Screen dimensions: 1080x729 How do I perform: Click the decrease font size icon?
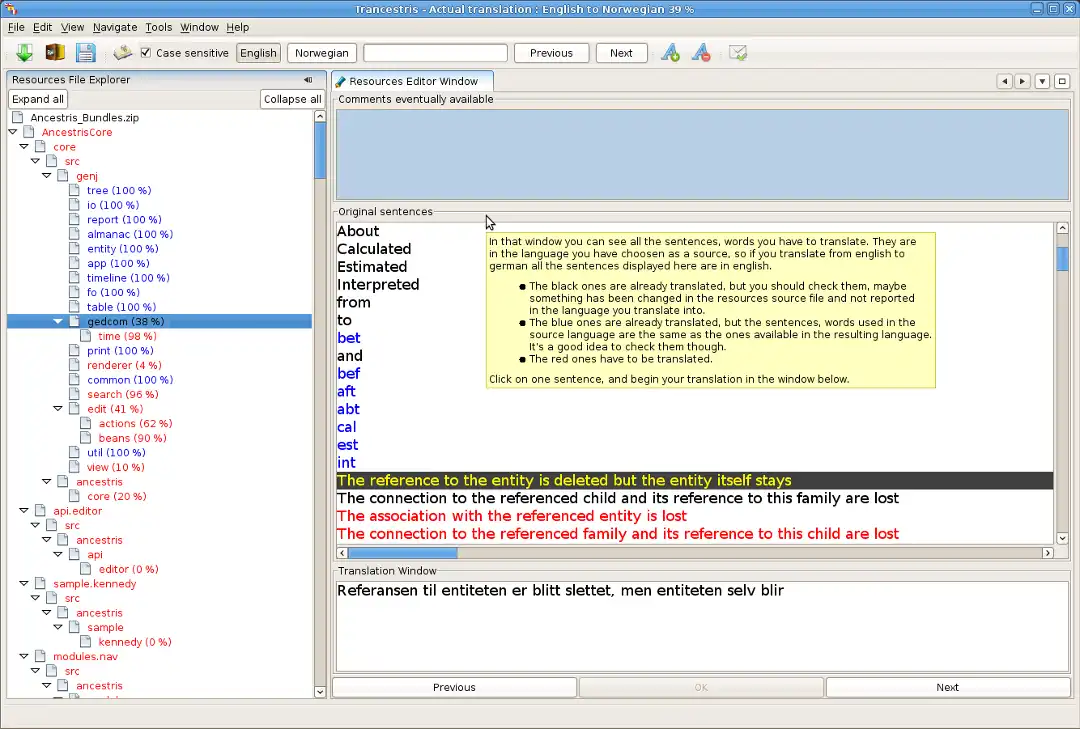(701, 53)
